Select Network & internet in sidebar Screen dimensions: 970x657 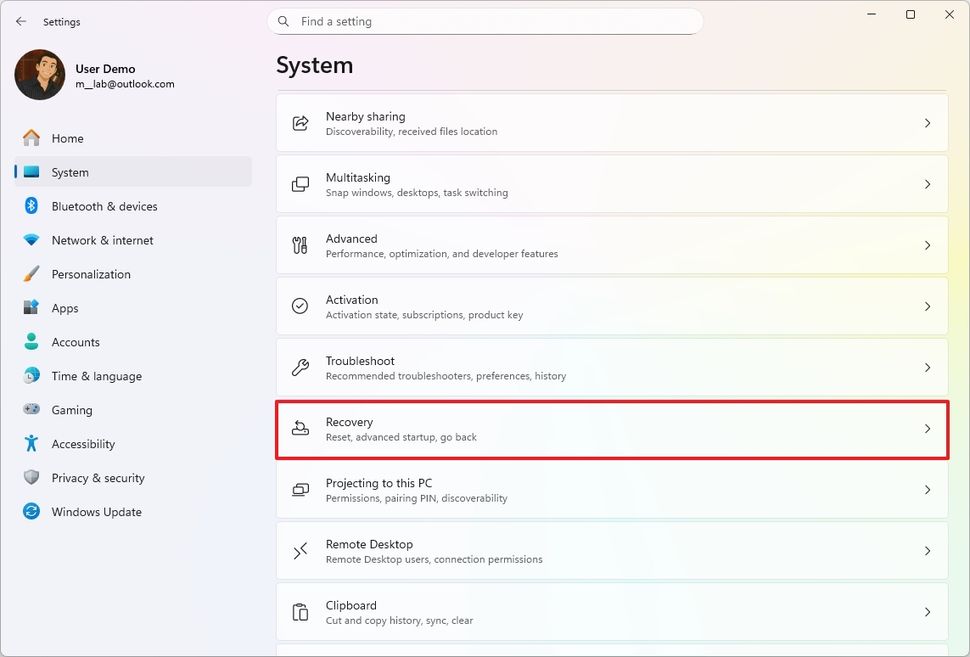[102, 240]
